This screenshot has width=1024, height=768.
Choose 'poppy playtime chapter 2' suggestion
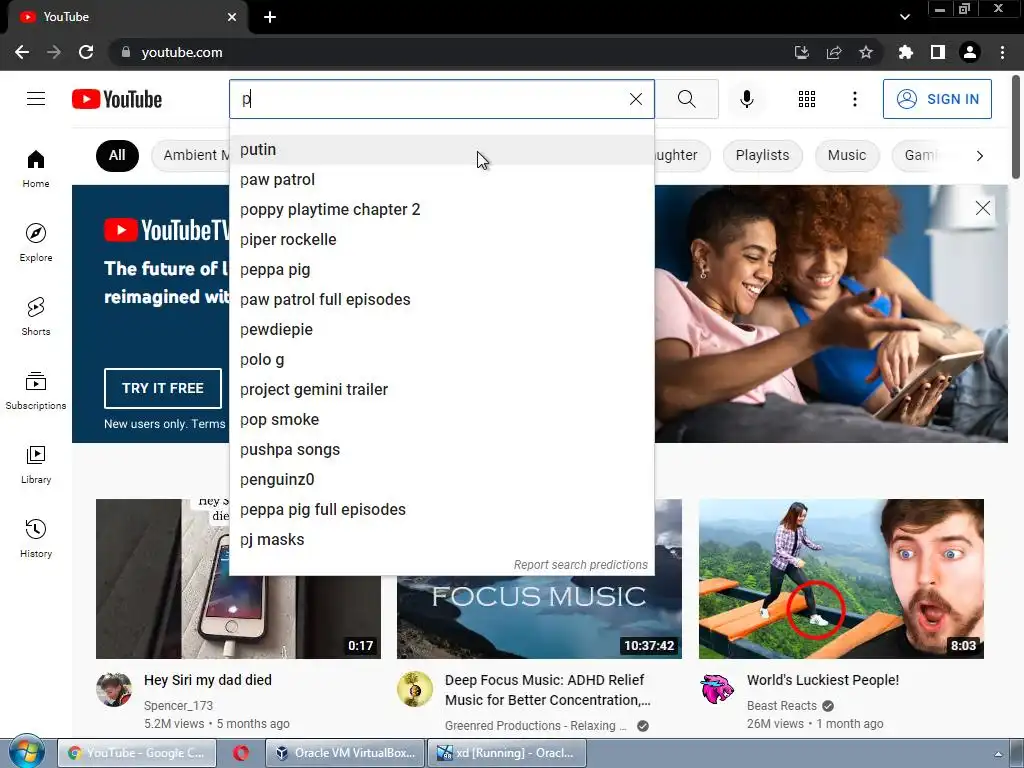pyautogui.click(x=441, y=210)
